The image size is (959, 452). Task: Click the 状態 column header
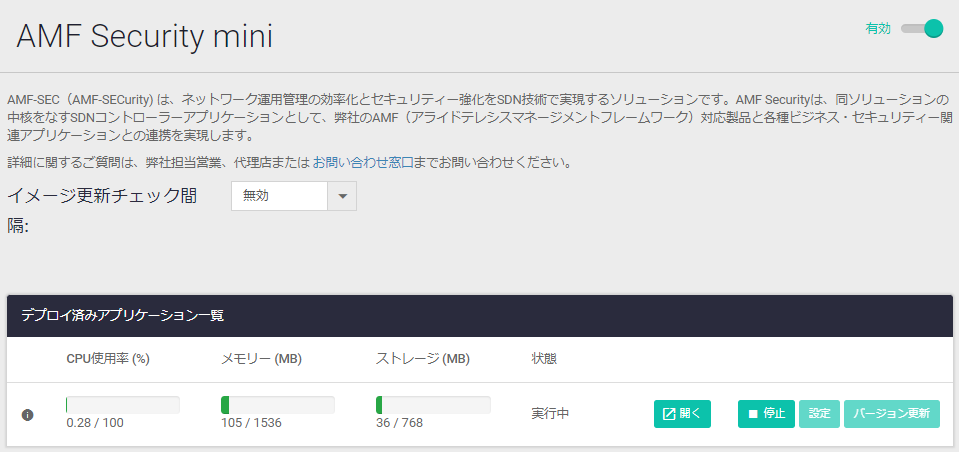[x=544, y=359]
